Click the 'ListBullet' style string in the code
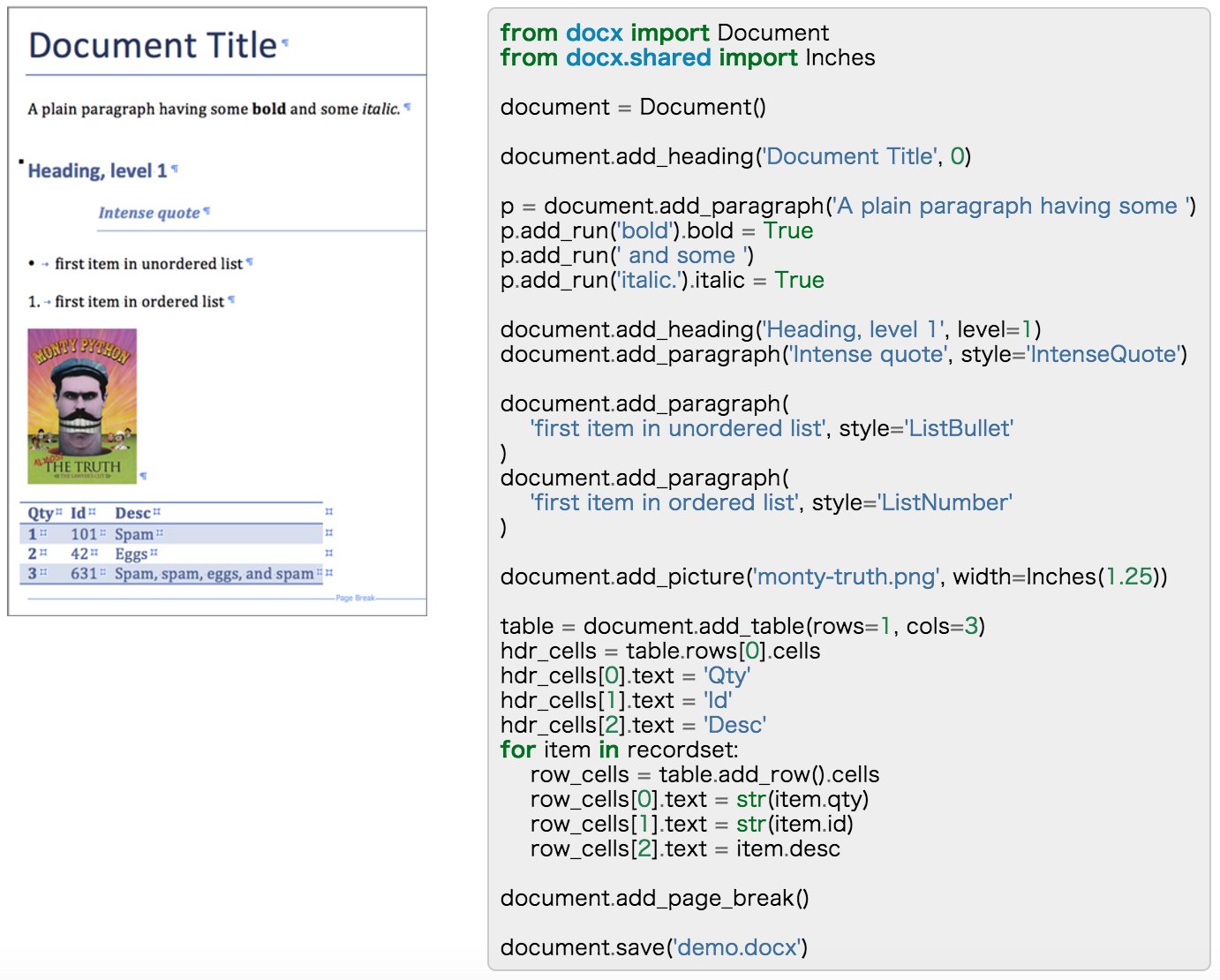The height and width of the screenshot is (980, 1220). [960, 428]
